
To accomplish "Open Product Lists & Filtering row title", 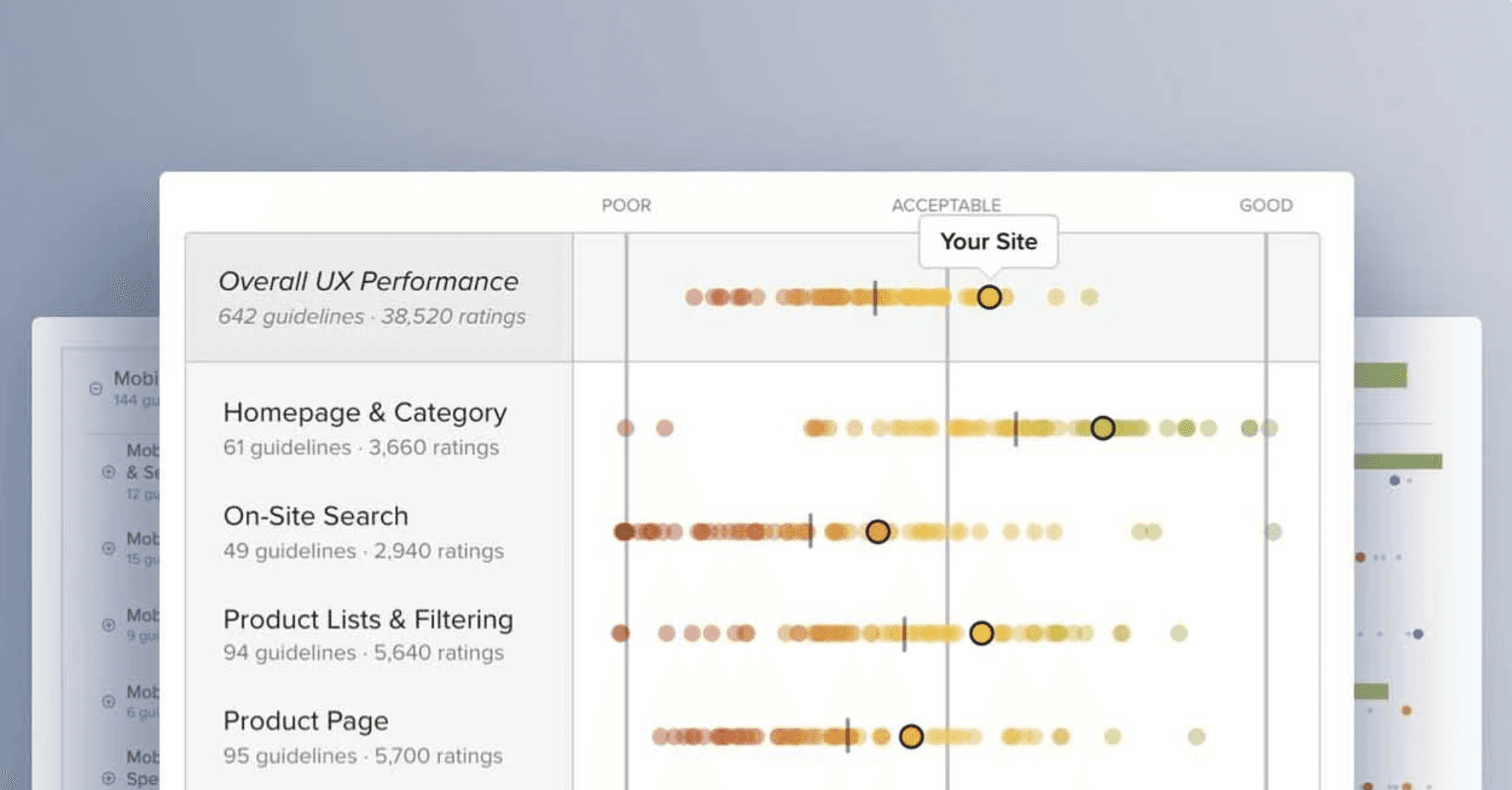I will tap(369, 619).
